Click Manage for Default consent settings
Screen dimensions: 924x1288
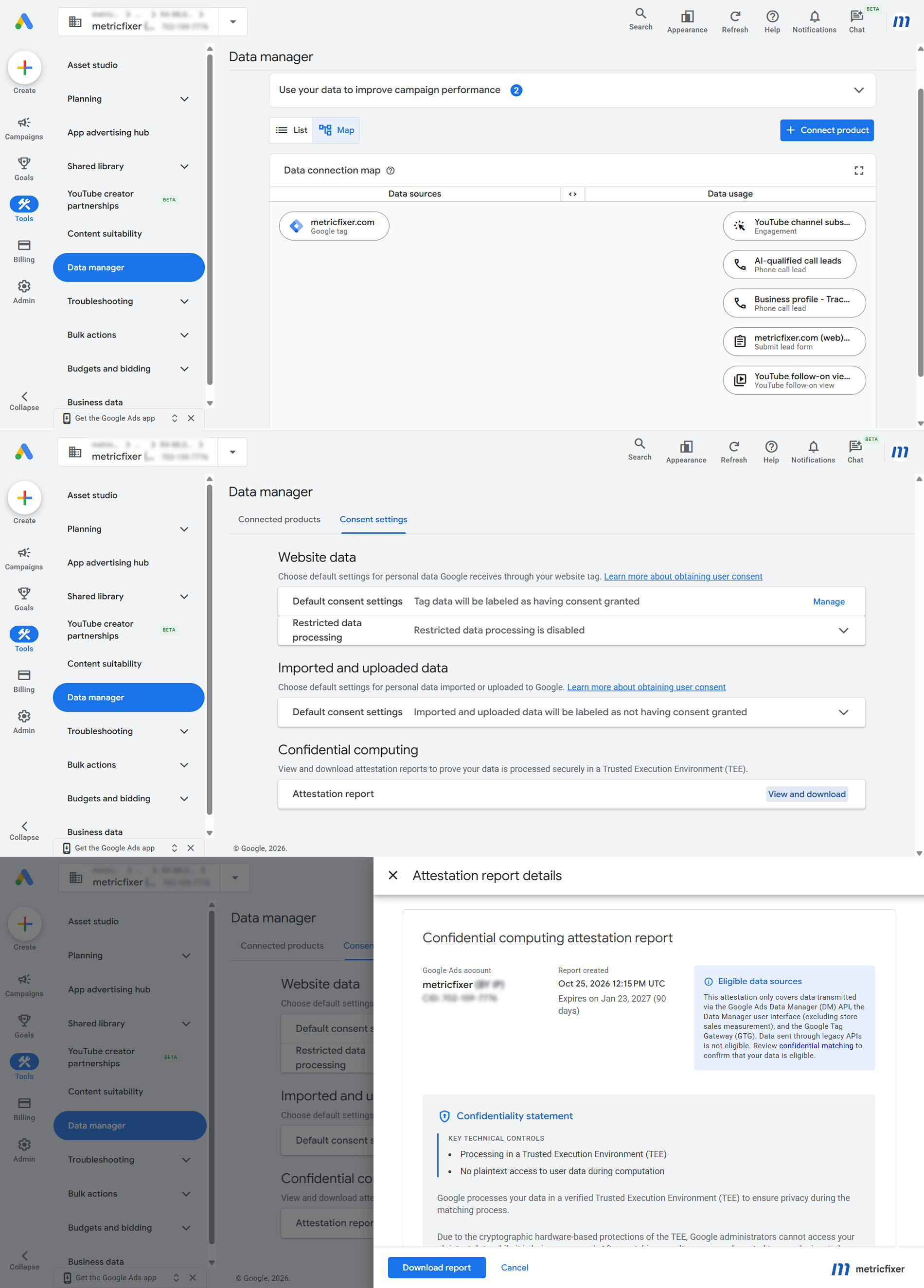[x=829, y=602]
